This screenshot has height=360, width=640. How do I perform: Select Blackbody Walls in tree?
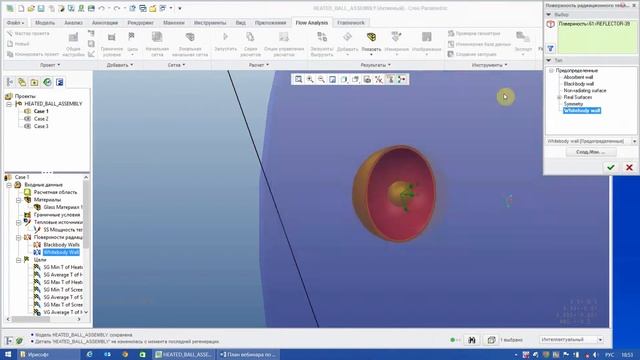[x=61, y=245]
